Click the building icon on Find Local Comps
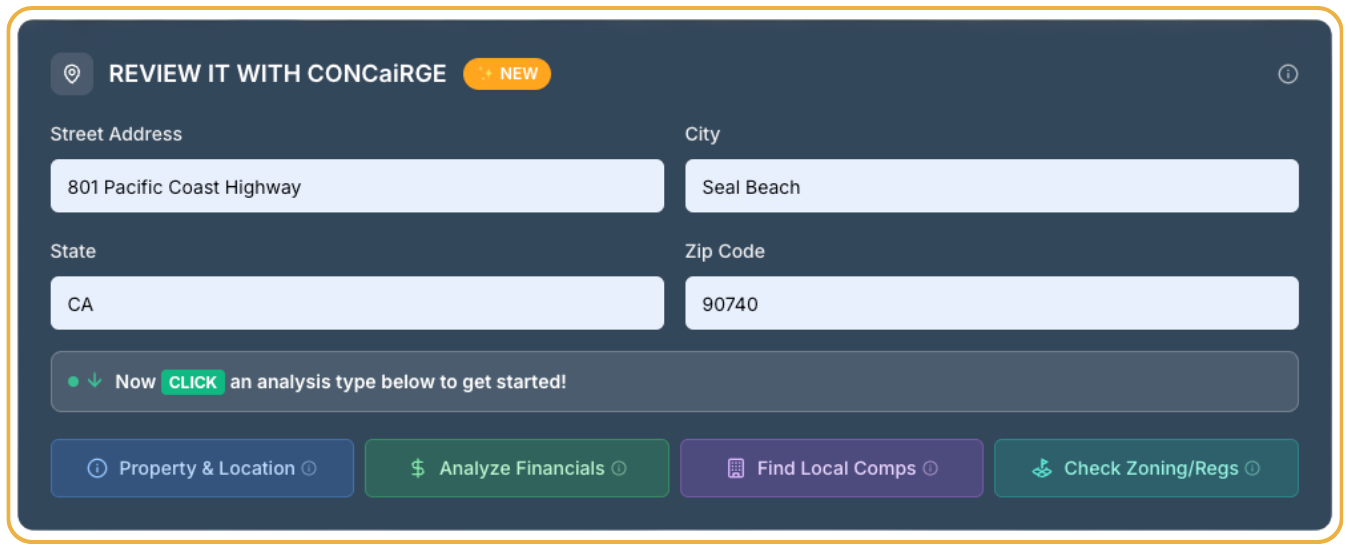The width and height of the screenshot is (1350, 550). tap(736, 468)
